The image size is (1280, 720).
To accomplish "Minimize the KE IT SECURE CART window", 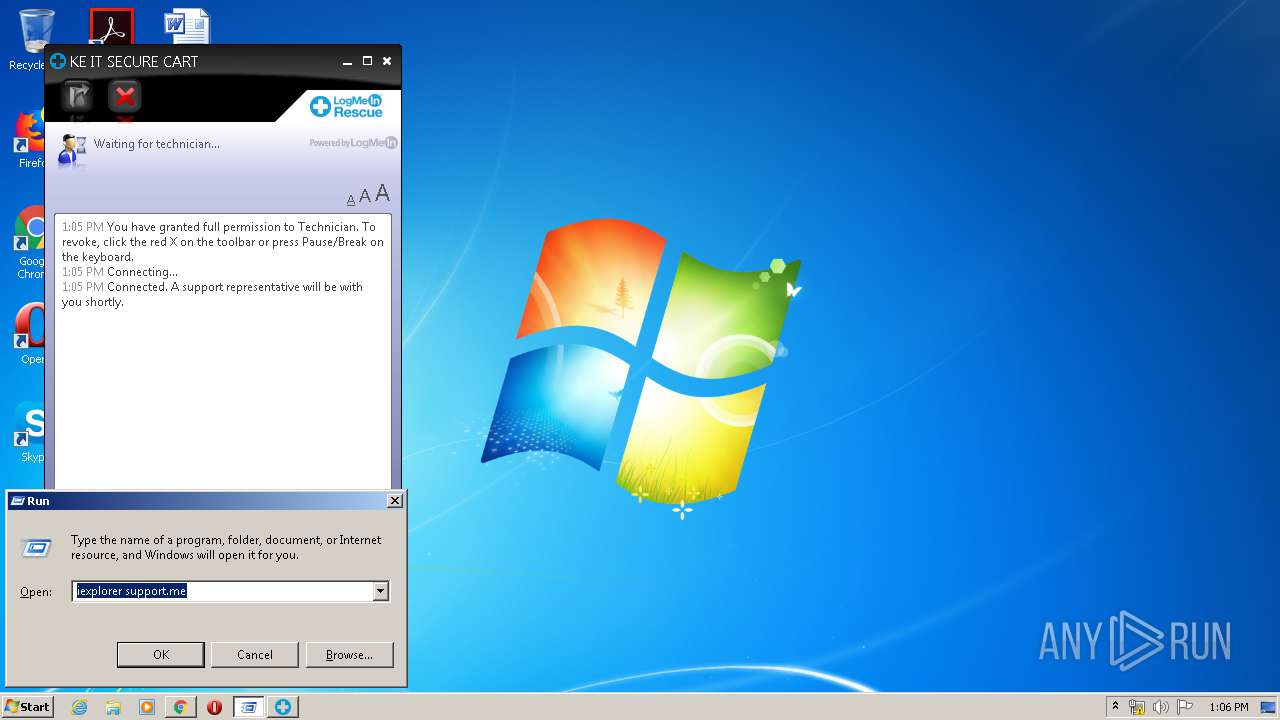I will point(347,62).
